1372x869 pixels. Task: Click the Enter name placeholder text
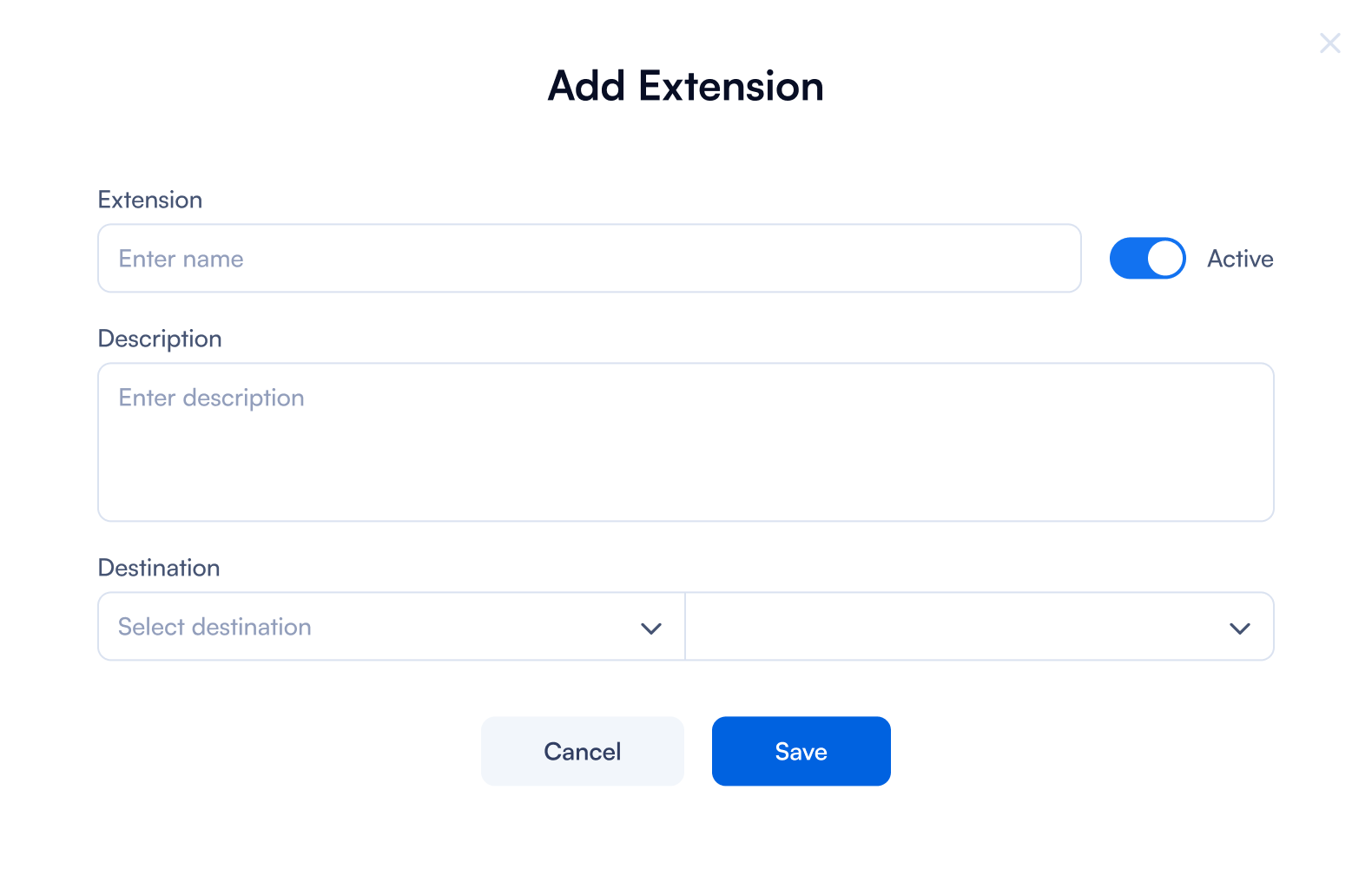(x=181, y=259)
